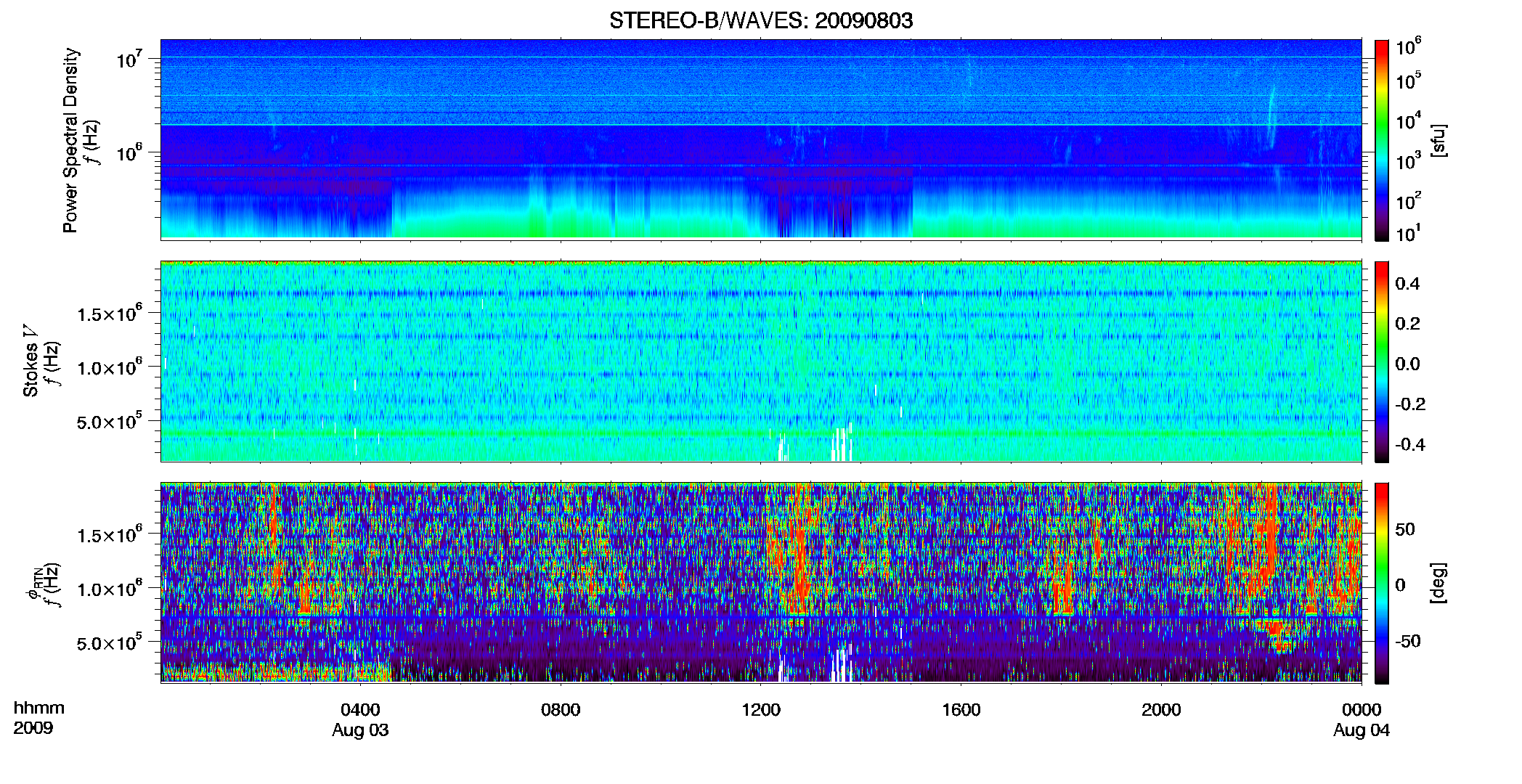Image resolution: width=1522 pixels, height=784 pixels.
Task: Click the top panel [sfu] colorbar unit label
Action: [x=1438, y=140]
